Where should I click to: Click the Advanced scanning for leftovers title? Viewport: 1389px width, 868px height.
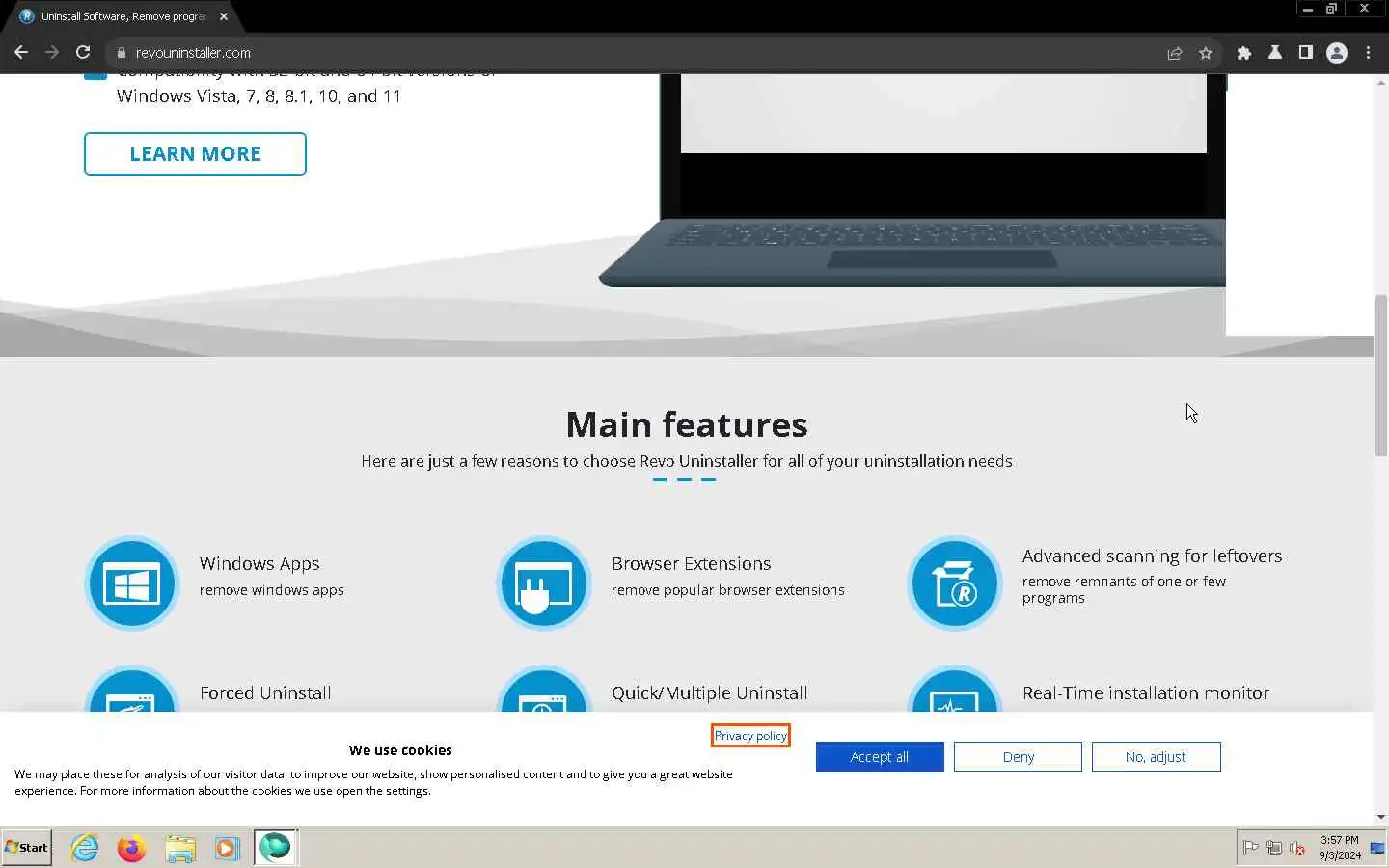point(1152,556)
